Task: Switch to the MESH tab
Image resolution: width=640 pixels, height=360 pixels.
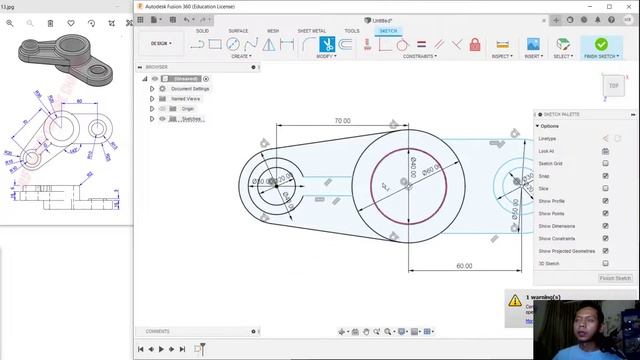Action: point(273,31)
